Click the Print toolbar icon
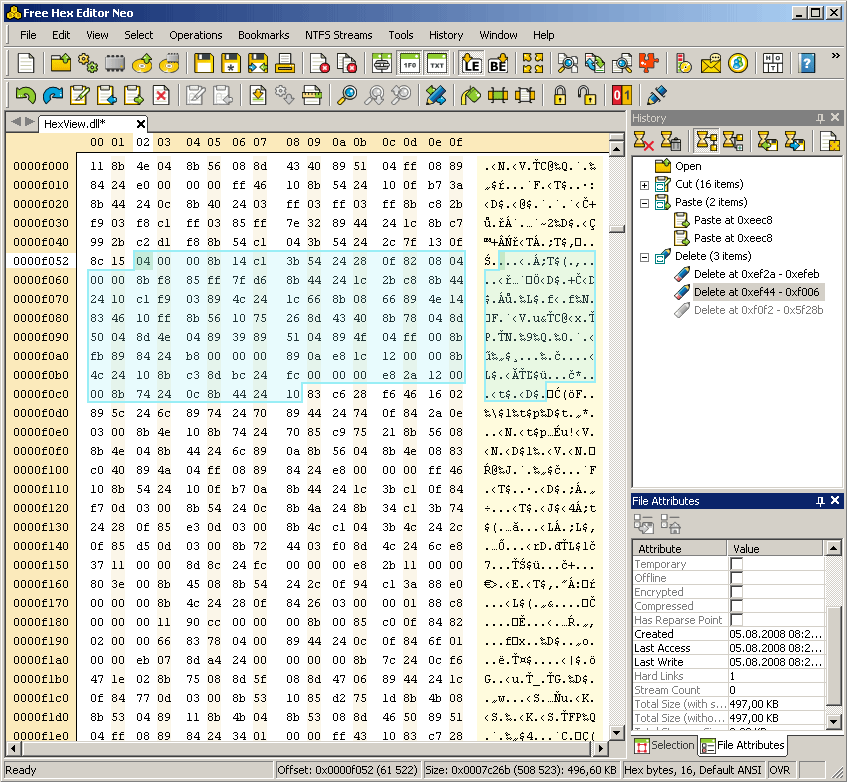 click(x=285, y=64)
